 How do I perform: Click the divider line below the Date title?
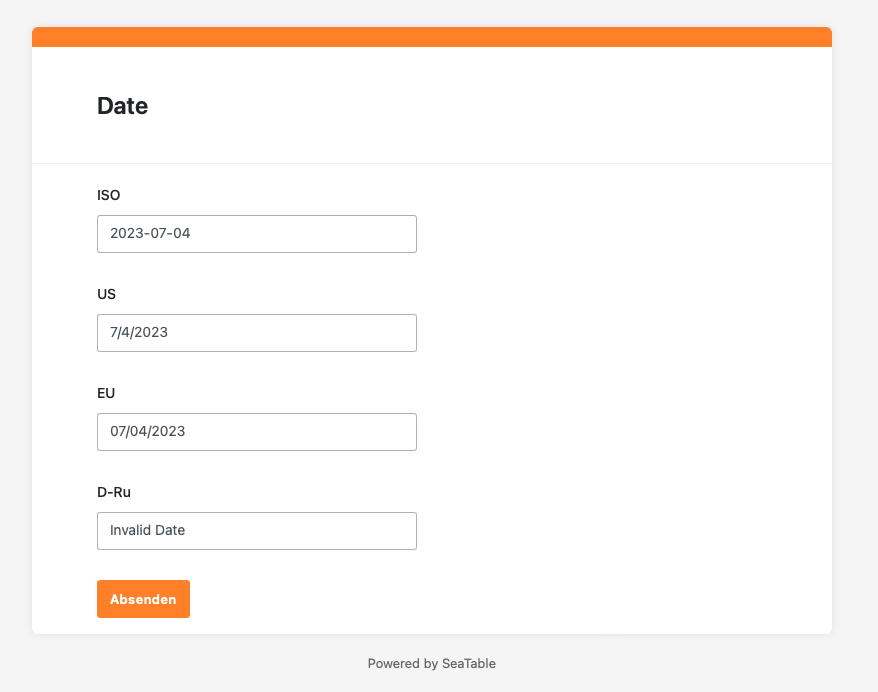pos(431,163)
